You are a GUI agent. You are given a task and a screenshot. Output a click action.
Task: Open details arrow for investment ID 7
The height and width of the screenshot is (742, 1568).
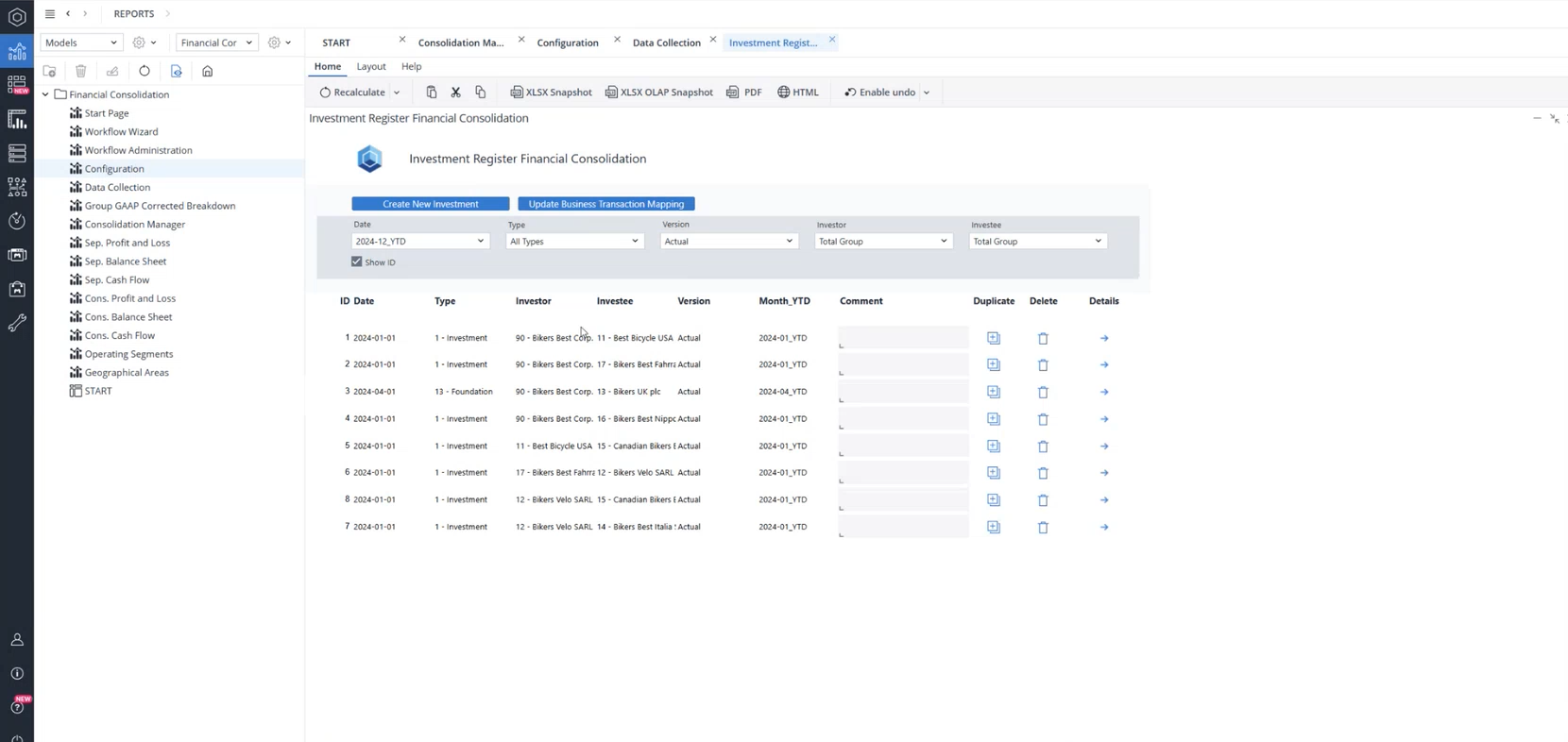pyautogui.click(x=1103, y=528)
